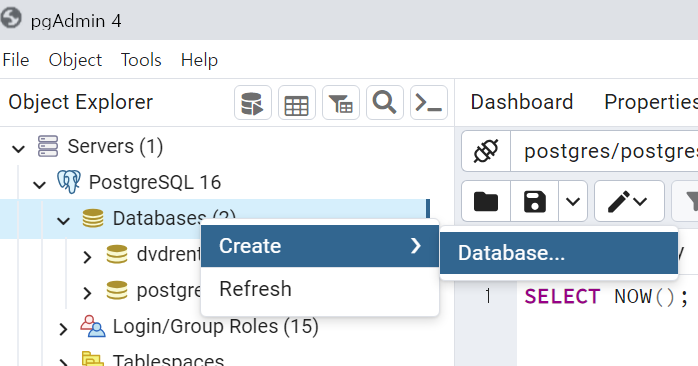
Task: Open the Help menu
Action: click(199, 60)
